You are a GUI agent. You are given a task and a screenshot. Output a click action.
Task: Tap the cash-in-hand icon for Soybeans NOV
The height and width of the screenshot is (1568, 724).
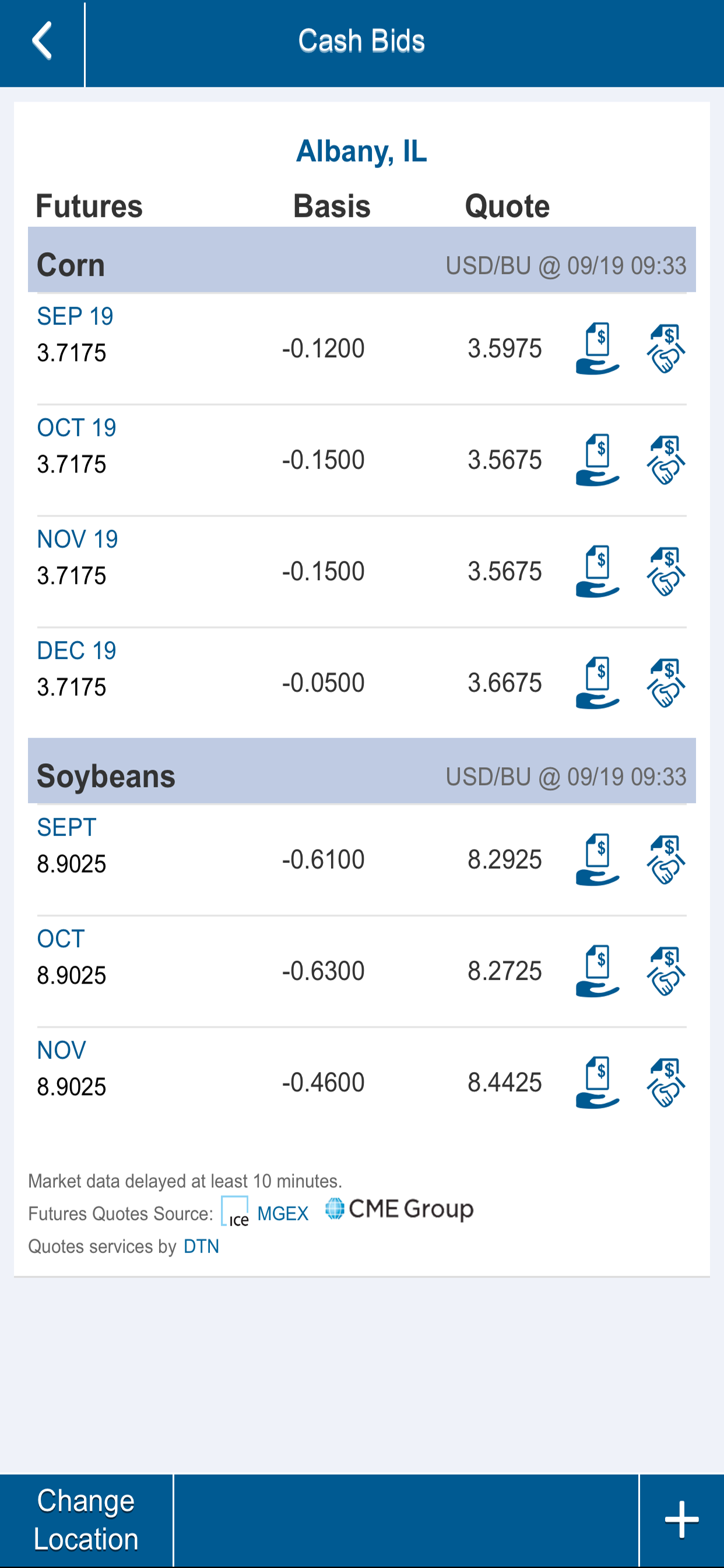pos(598,1081)
